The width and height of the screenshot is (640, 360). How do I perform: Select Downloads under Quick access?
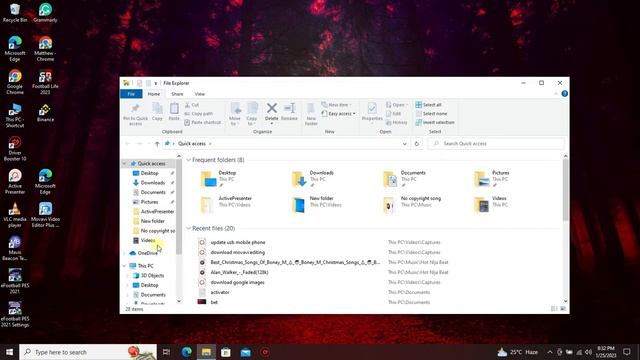pos(153,183)
